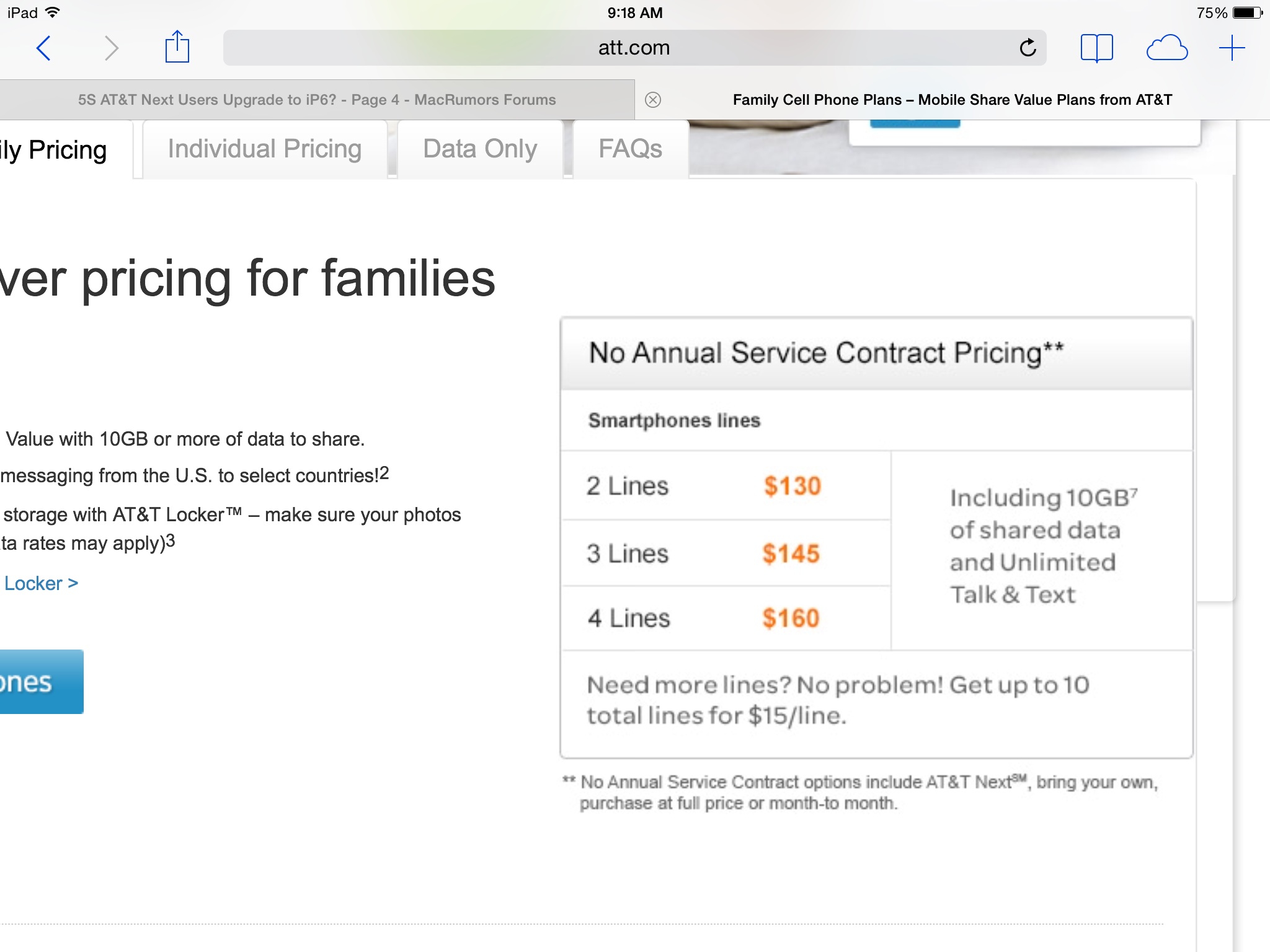Switch to the MacRumors Forums tab
Screen dimensions: 1270x952
point(317,100)
